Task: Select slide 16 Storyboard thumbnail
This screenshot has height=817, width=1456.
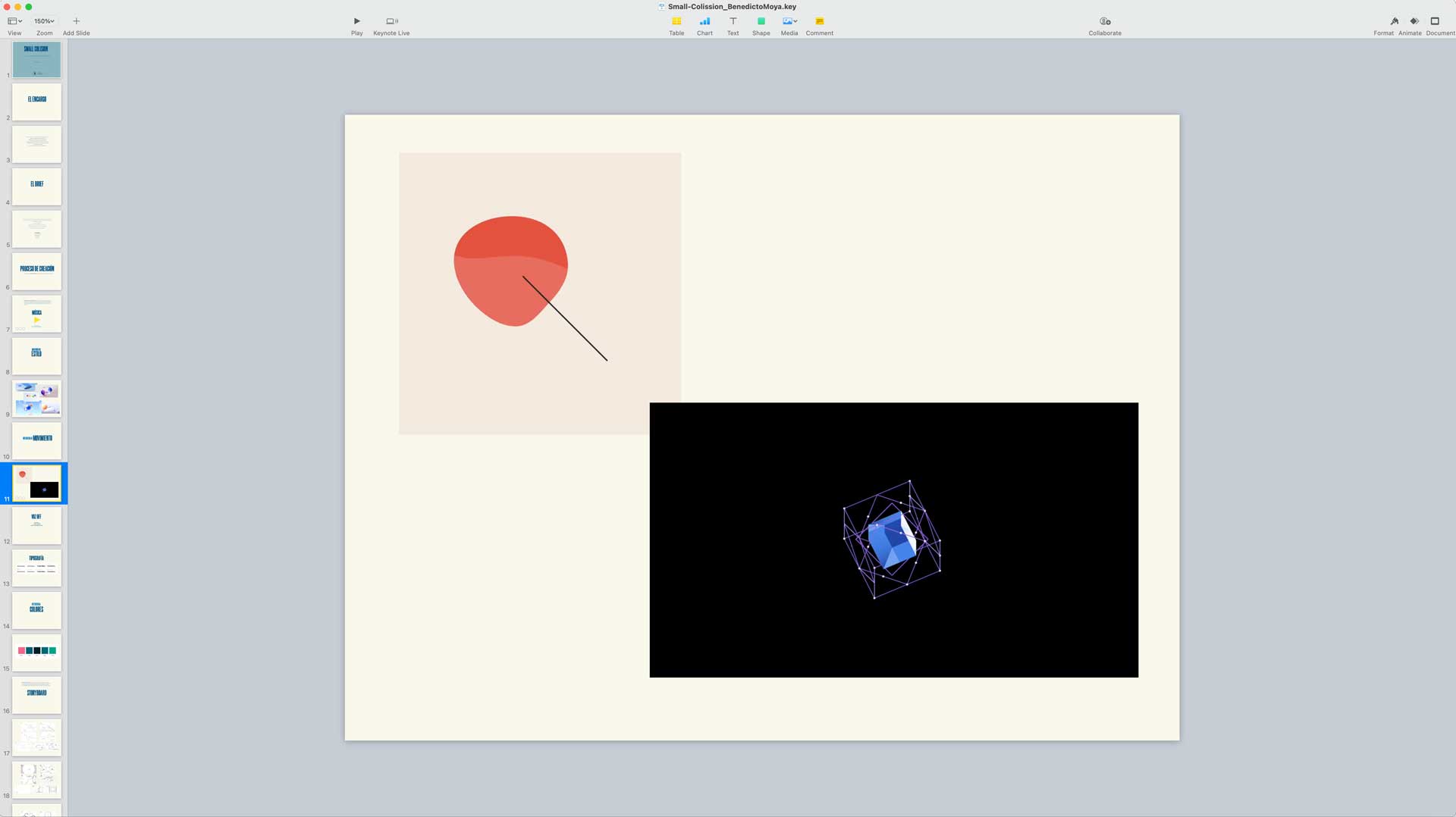Action: coord(36,695)
